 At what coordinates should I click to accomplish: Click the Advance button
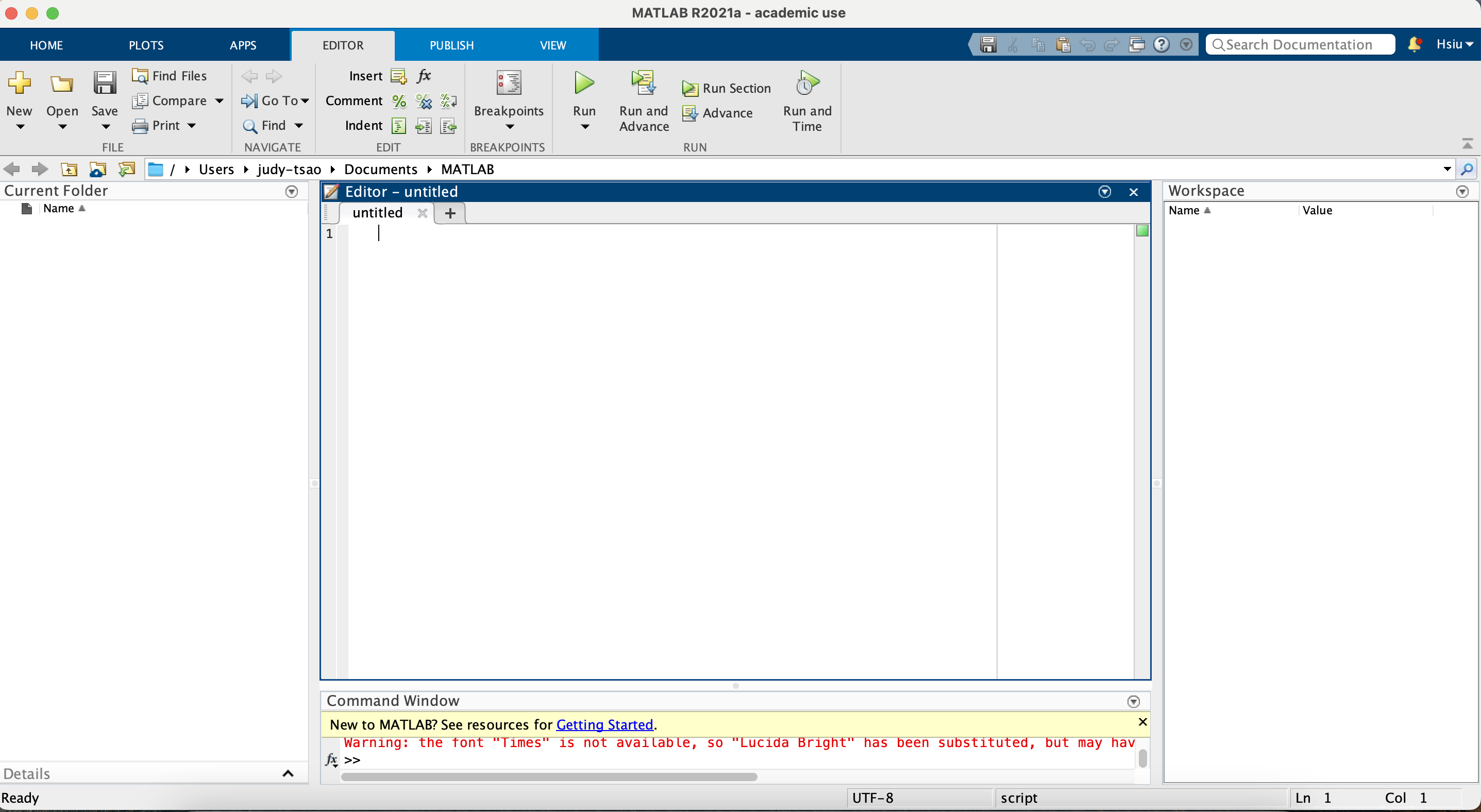717,113
